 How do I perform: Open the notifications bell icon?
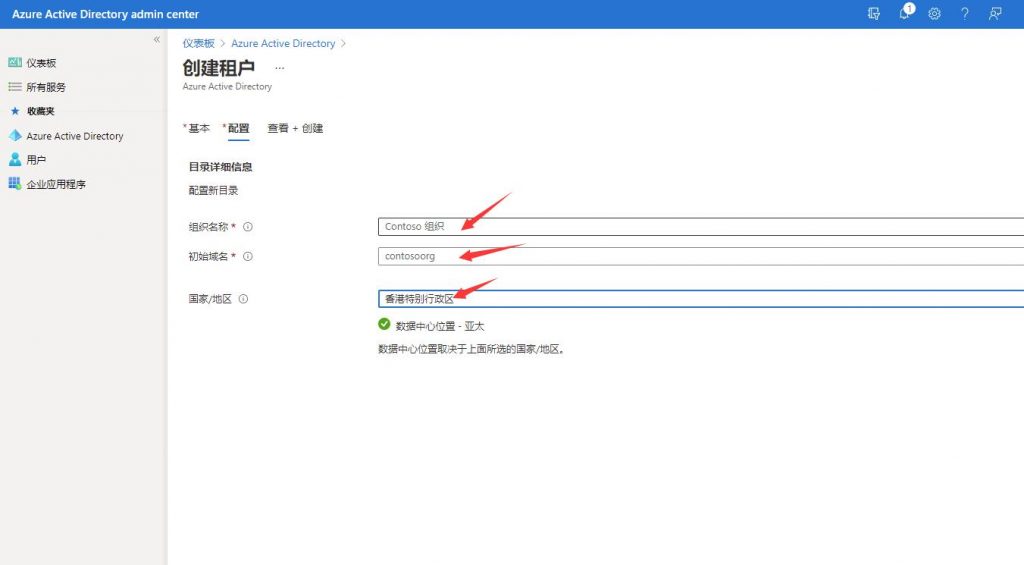(905, 12)
